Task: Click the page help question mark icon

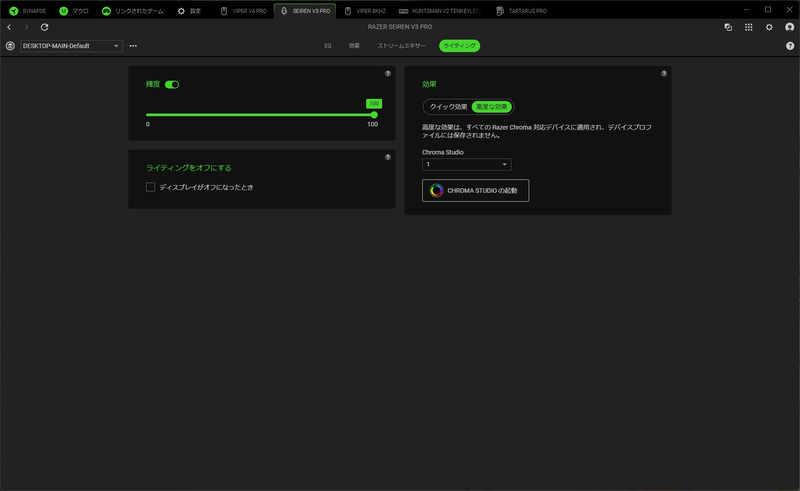Action: (790, 46)
